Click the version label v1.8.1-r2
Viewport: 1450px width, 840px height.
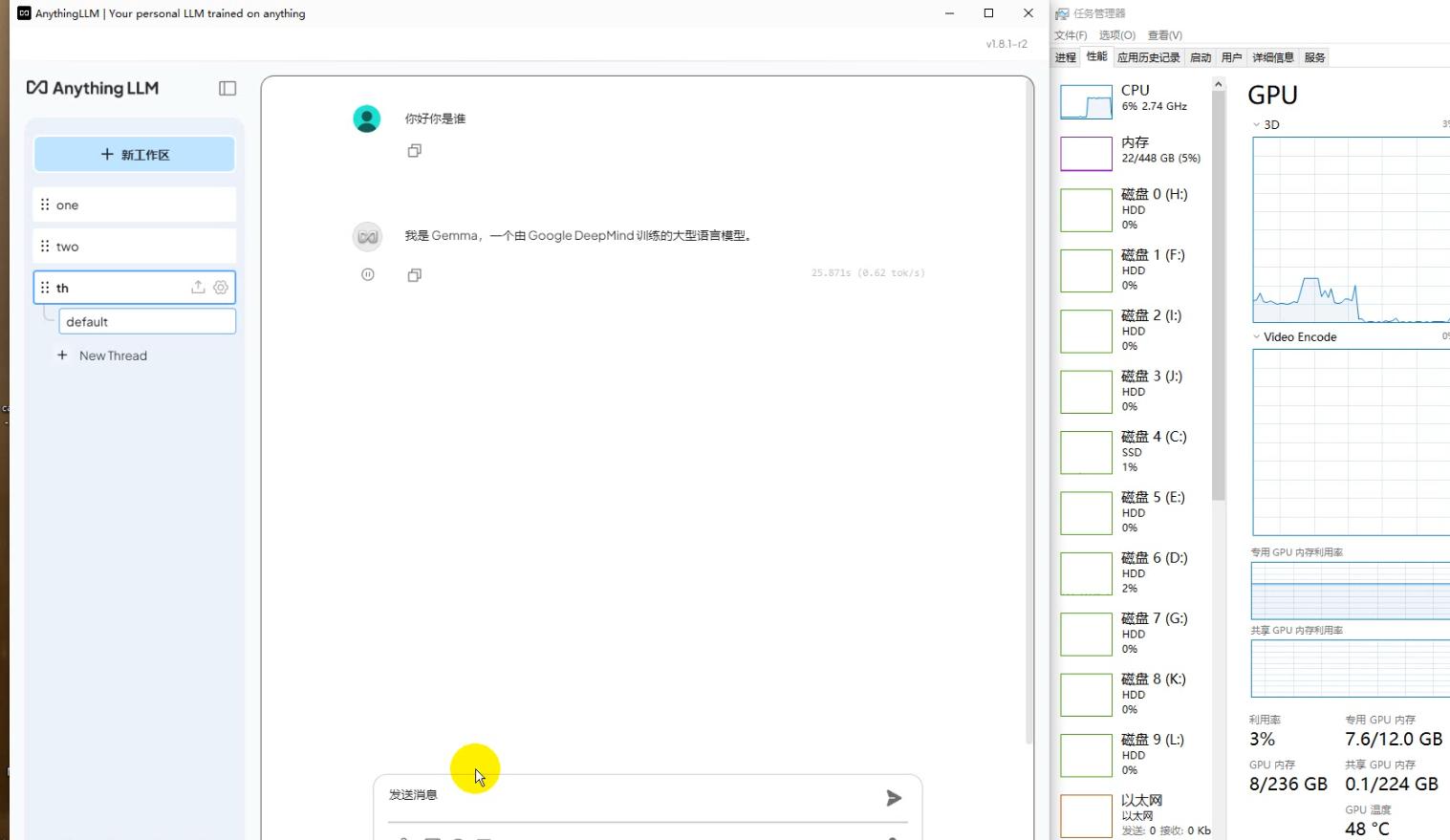tap(1006, 44)
